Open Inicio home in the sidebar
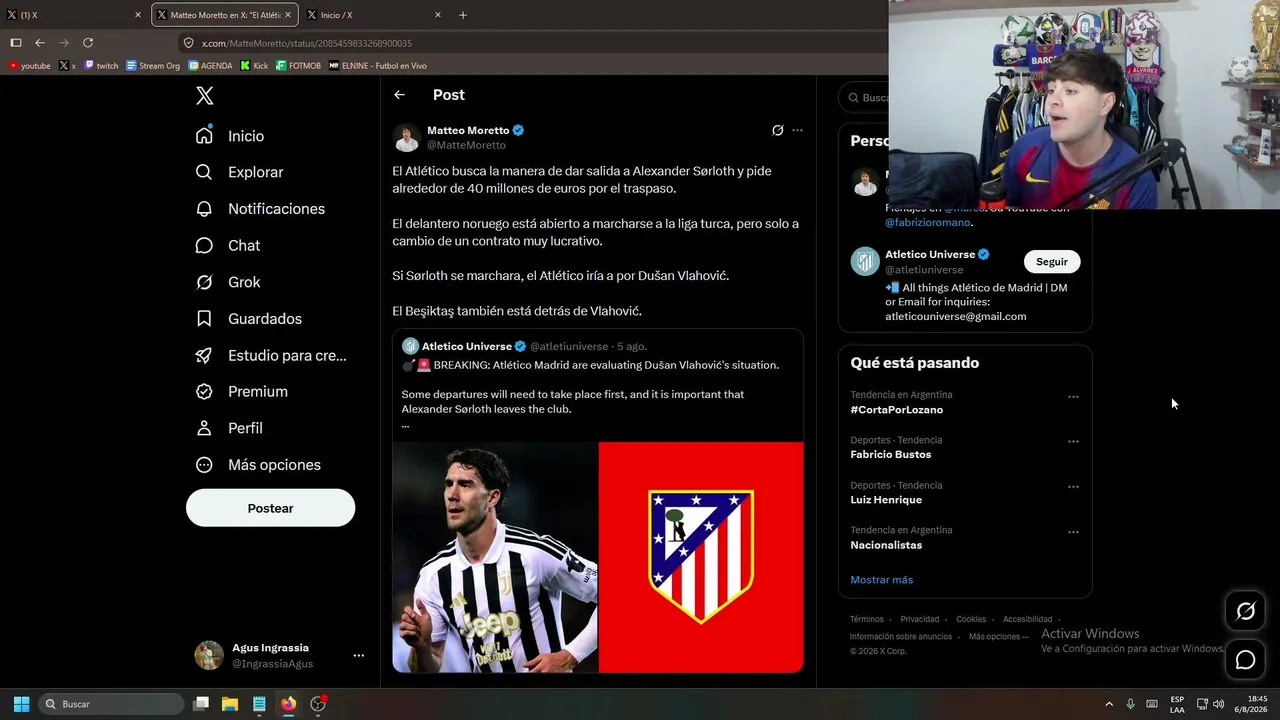Screen dimensions: 1280x720 [x=230, y=136]
